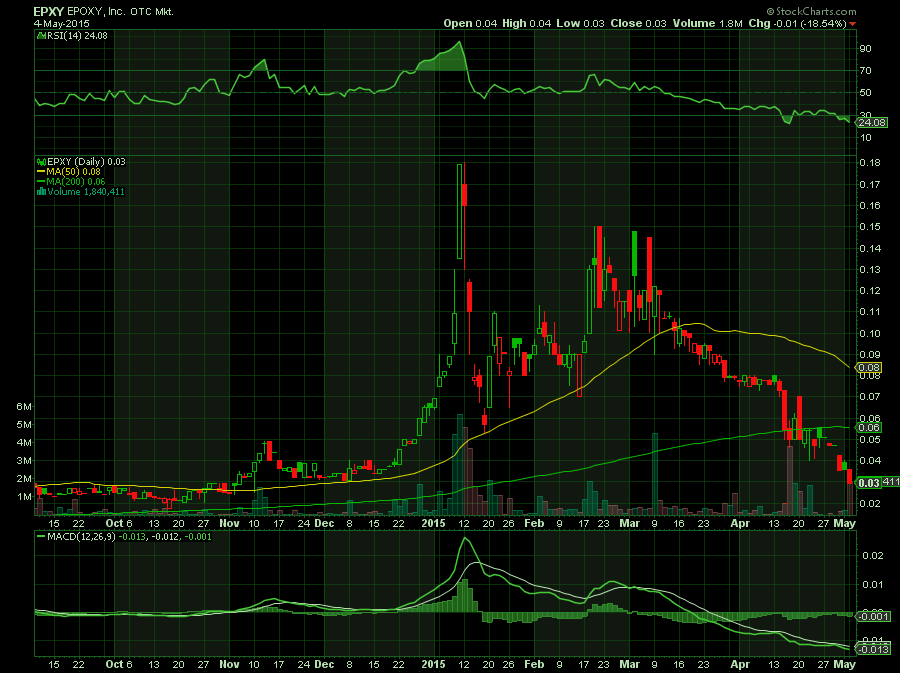This screenshot has width=900, height=673.
Task: Click the Chg -0.01 (-18.54%) value
Action: 797,24
